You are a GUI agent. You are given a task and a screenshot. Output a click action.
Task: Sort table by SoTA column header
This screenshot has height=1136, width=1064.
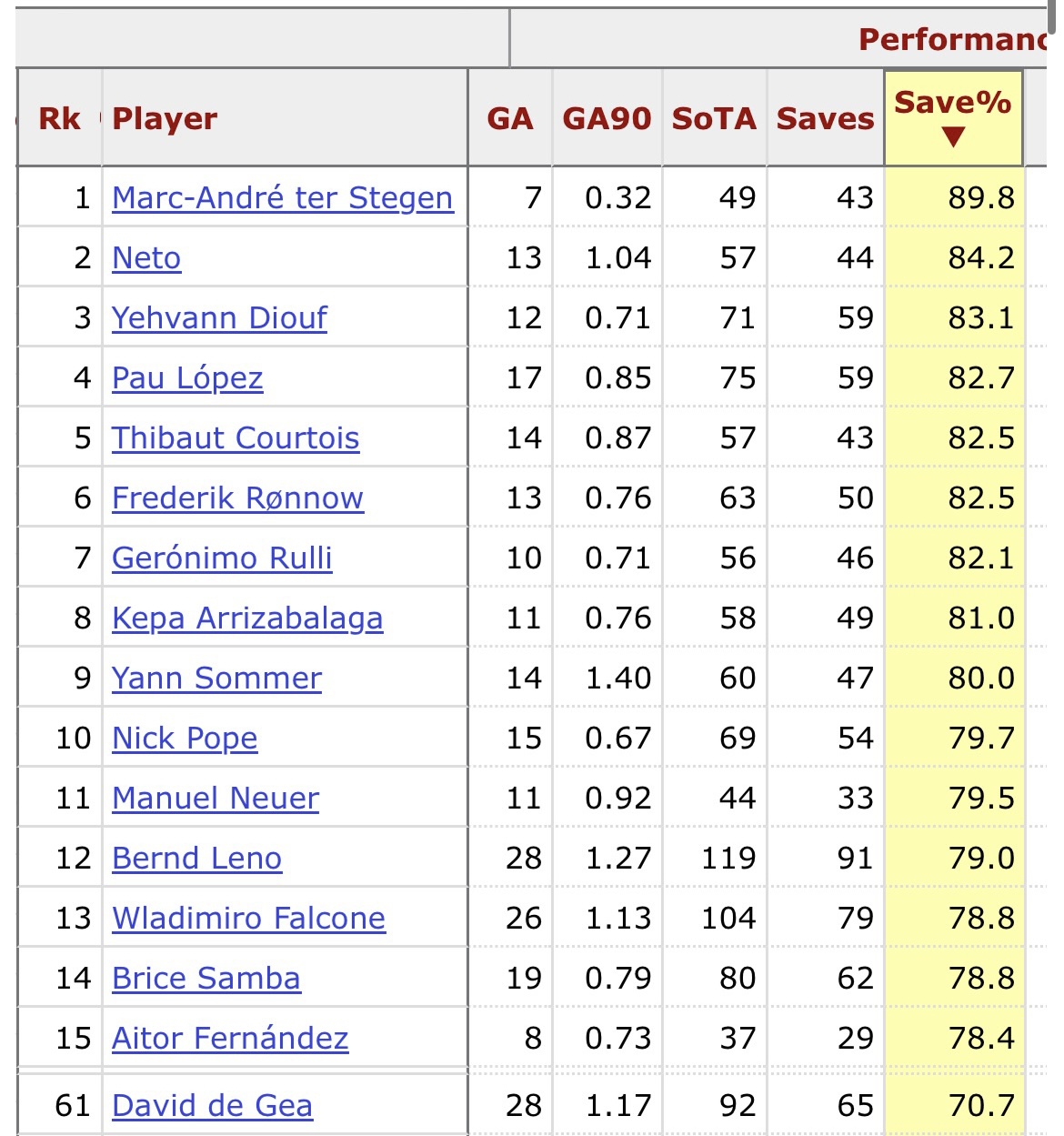coord(714,118)
